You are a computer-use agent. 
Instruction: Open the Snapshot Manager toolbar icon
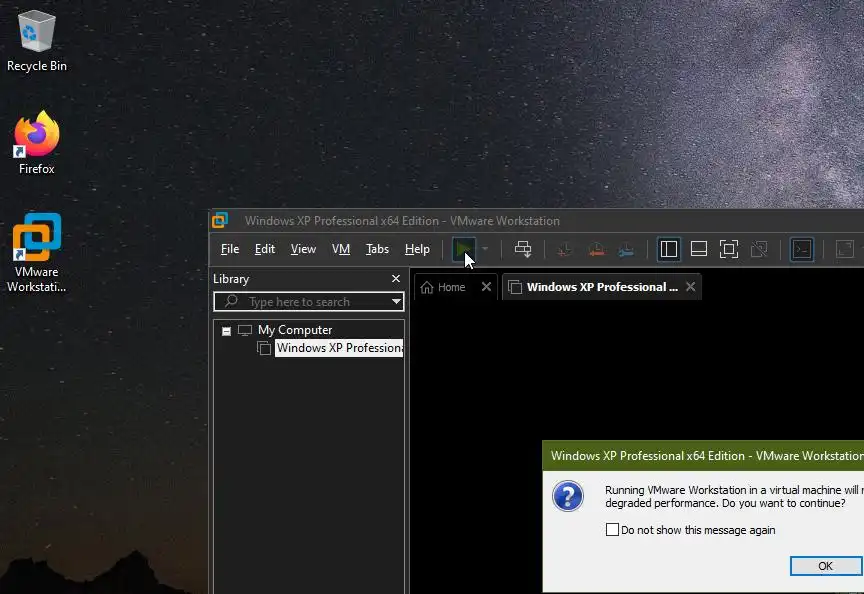[626, 250]
